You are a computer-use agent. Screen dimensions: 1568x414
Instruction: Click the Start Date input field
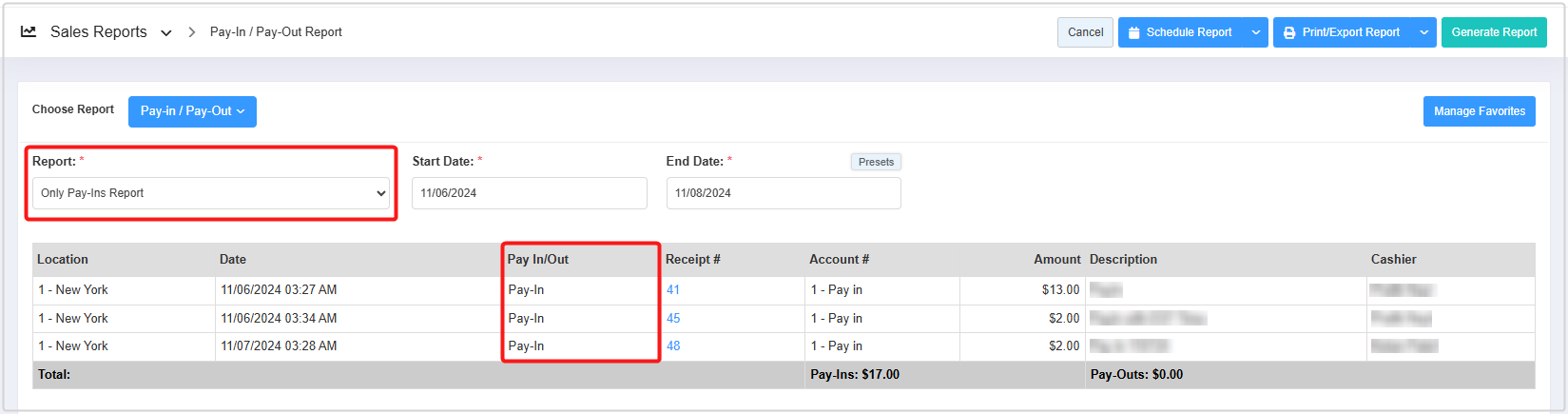click(x=529, y=193)
